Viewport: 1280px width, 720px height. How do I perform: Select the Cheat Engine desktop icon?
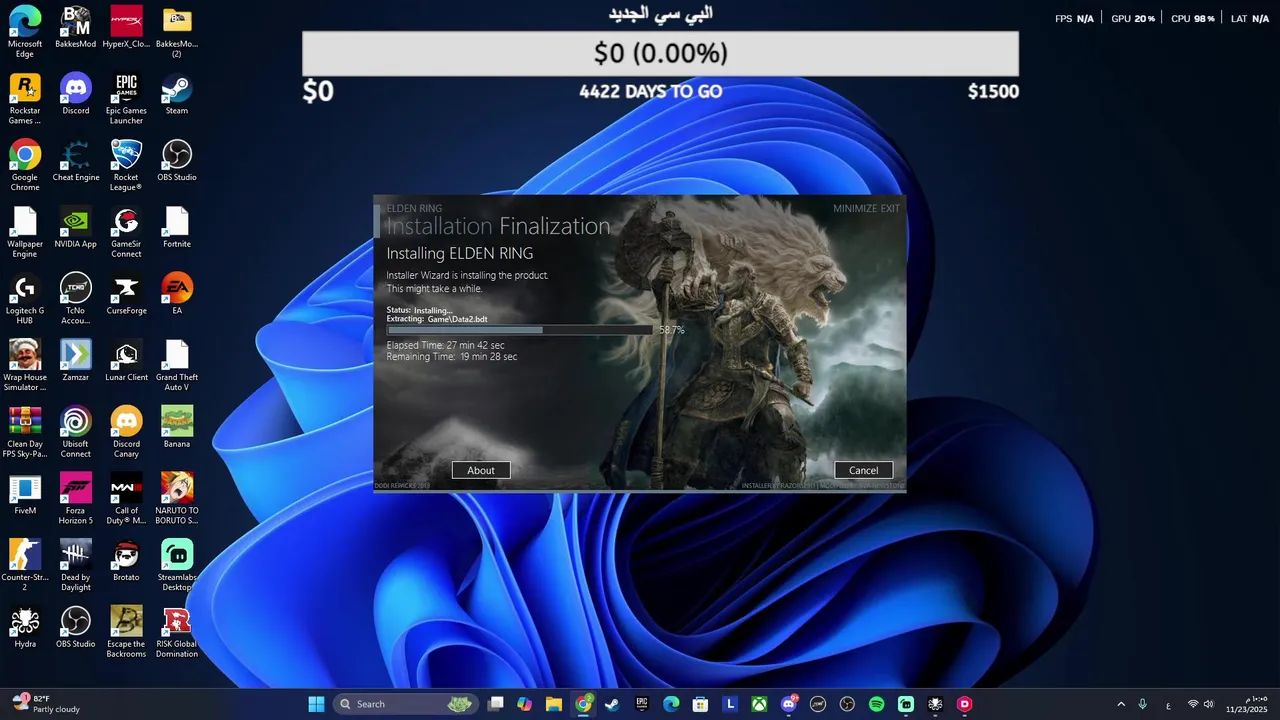pyautogui.click(x=76, y=160)
